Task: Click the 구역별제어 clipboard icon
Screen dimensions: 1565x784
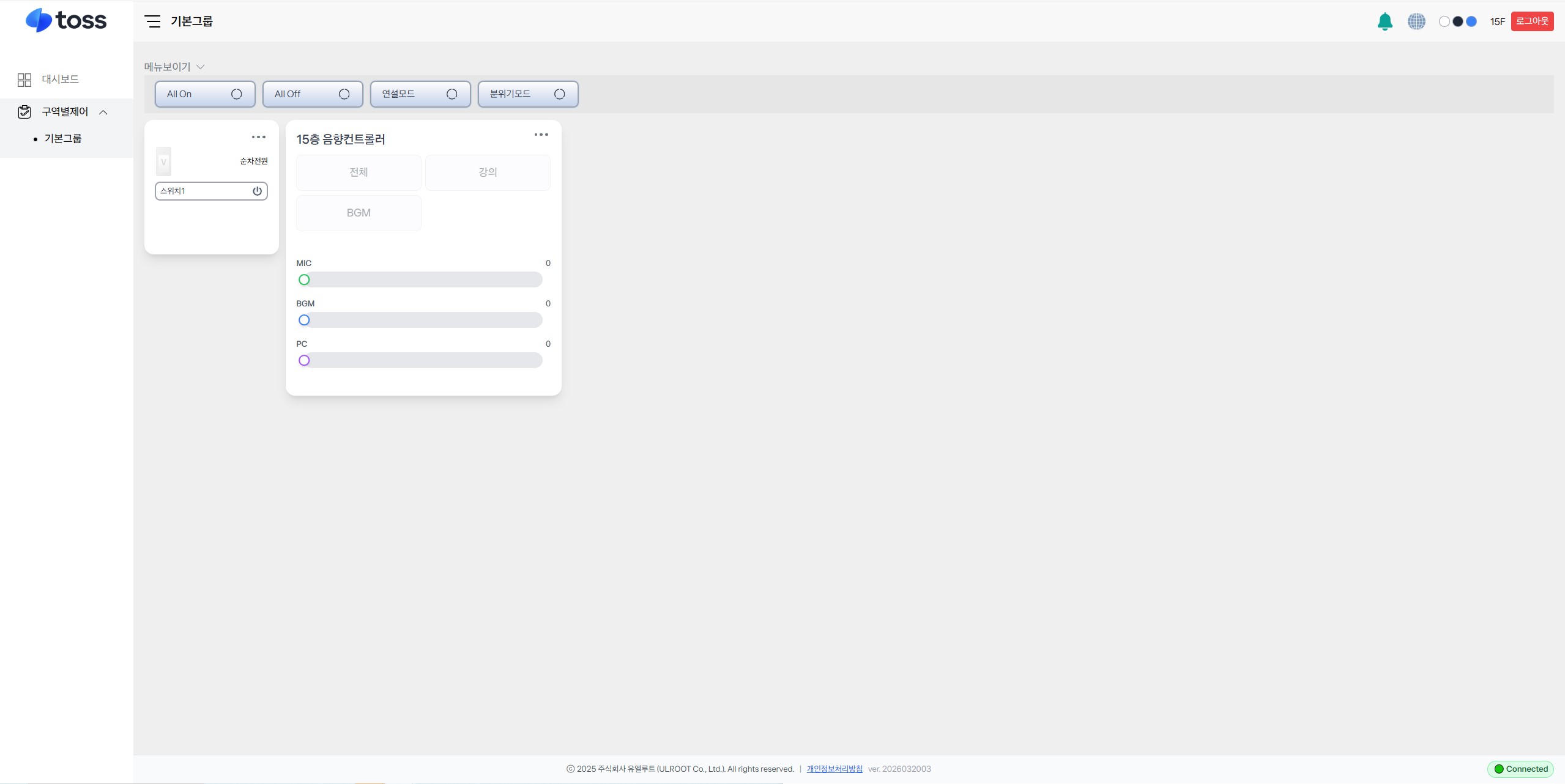Action: pyautogui.click(x=24, y=112)
